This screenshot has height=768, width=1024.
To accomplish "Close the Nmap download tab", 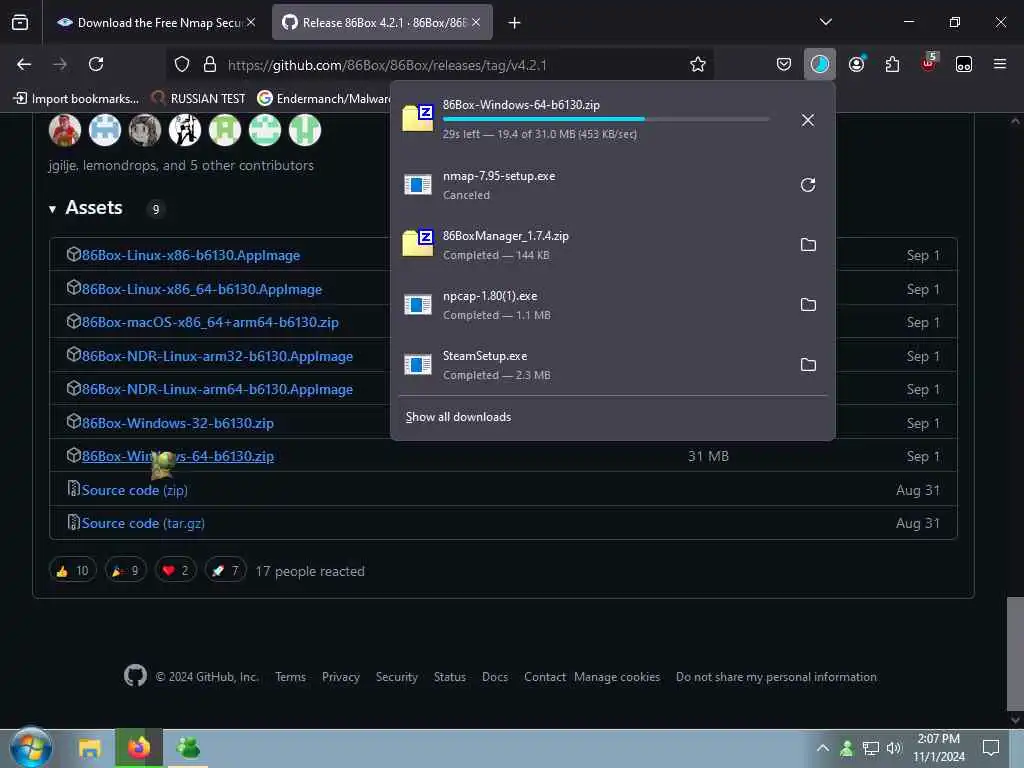I will pos(251,22).
